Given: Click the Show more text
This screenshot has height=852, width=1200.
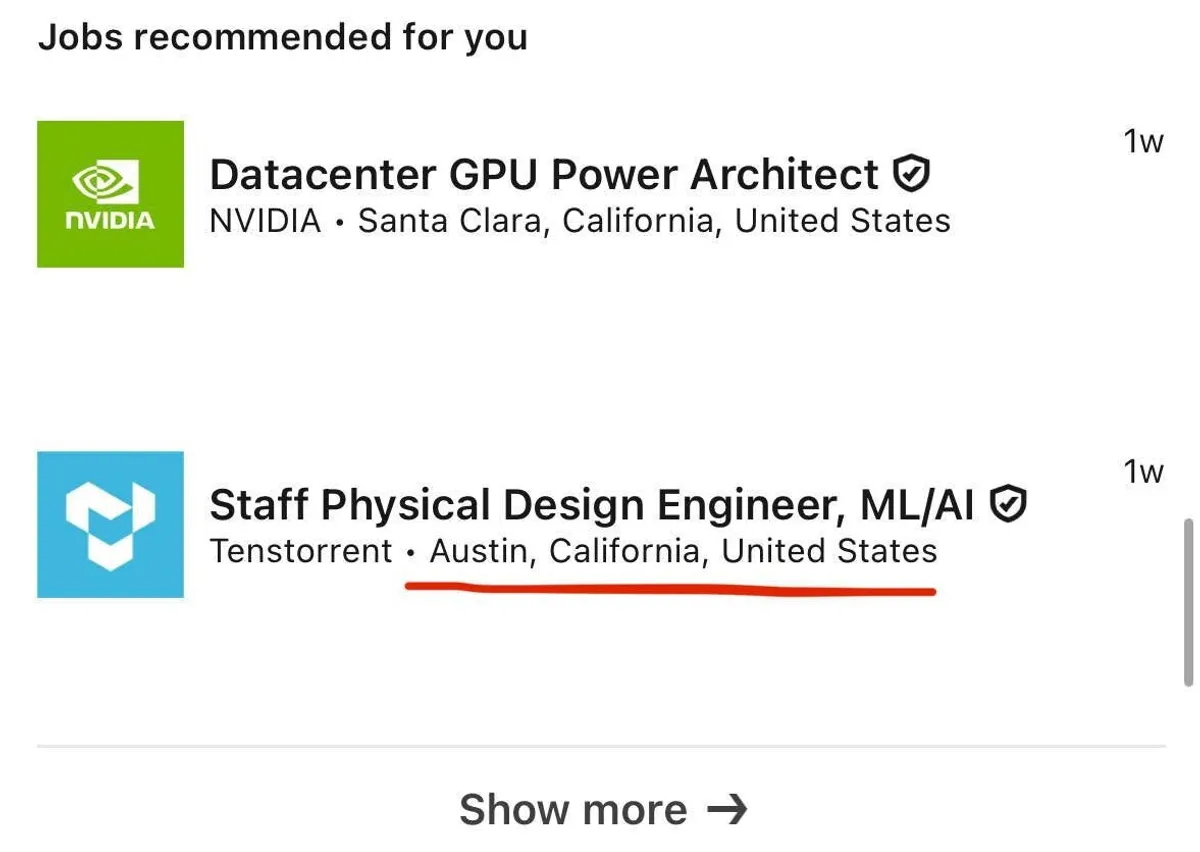Looking at the screenshot, I should [x=573, y=809].
